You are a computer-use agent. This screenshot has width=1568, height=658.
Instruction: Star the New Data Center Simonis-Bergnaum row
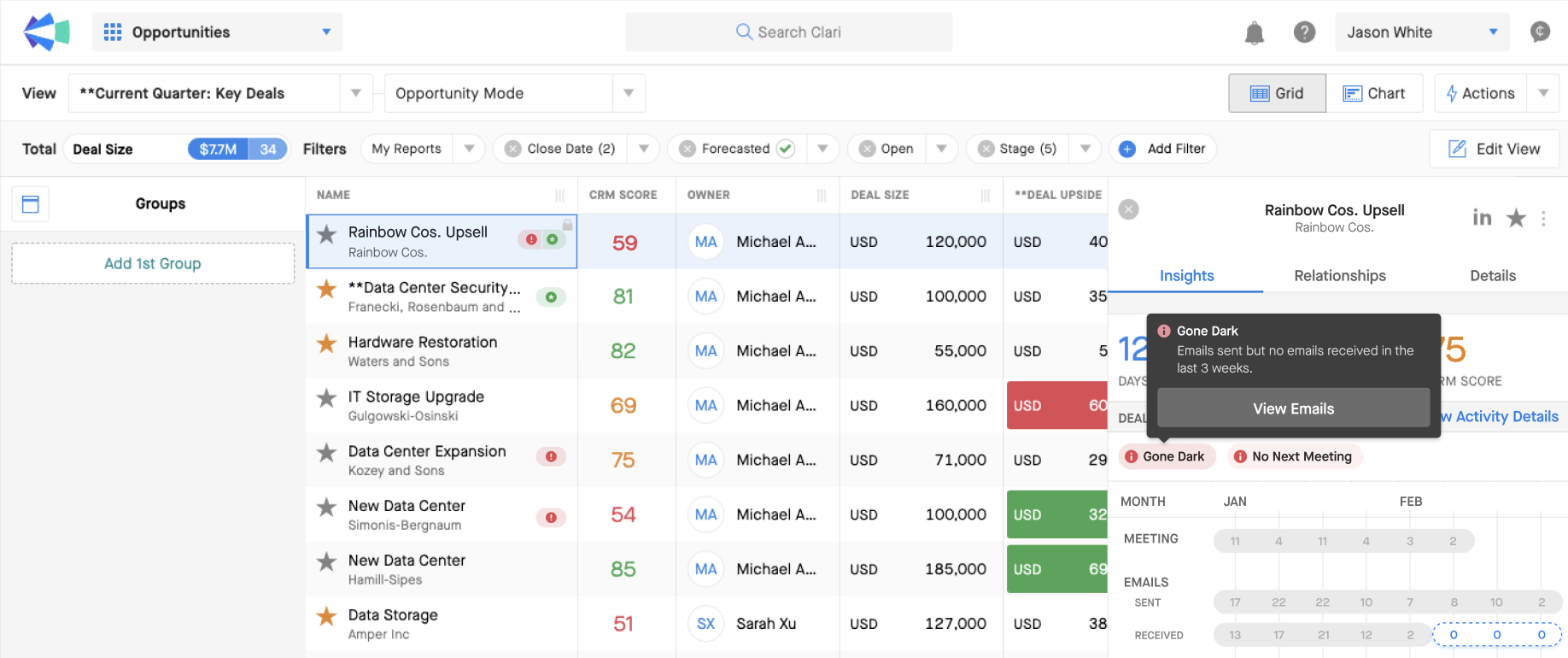[326, 508]
